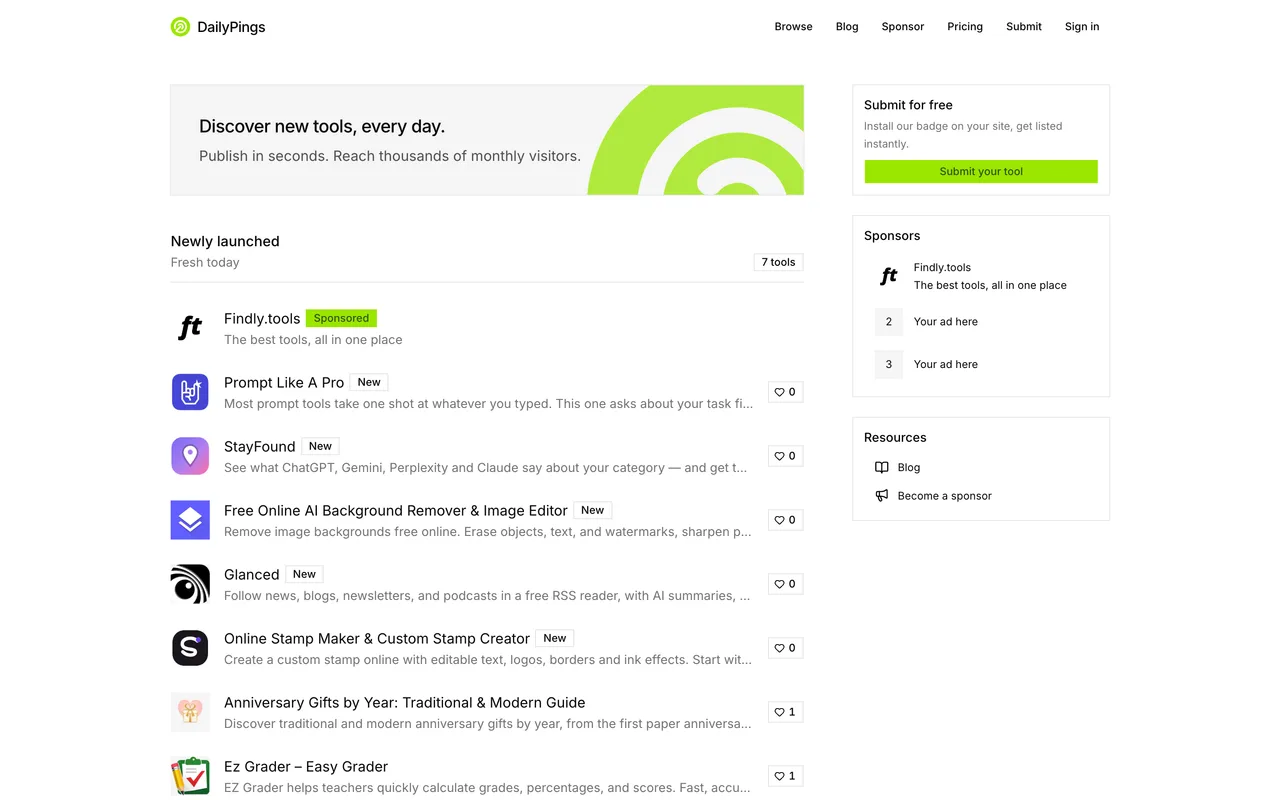The image size is (1280, 800).
Task: Upvote StayFound with the heart button
Action: (785, 456)
